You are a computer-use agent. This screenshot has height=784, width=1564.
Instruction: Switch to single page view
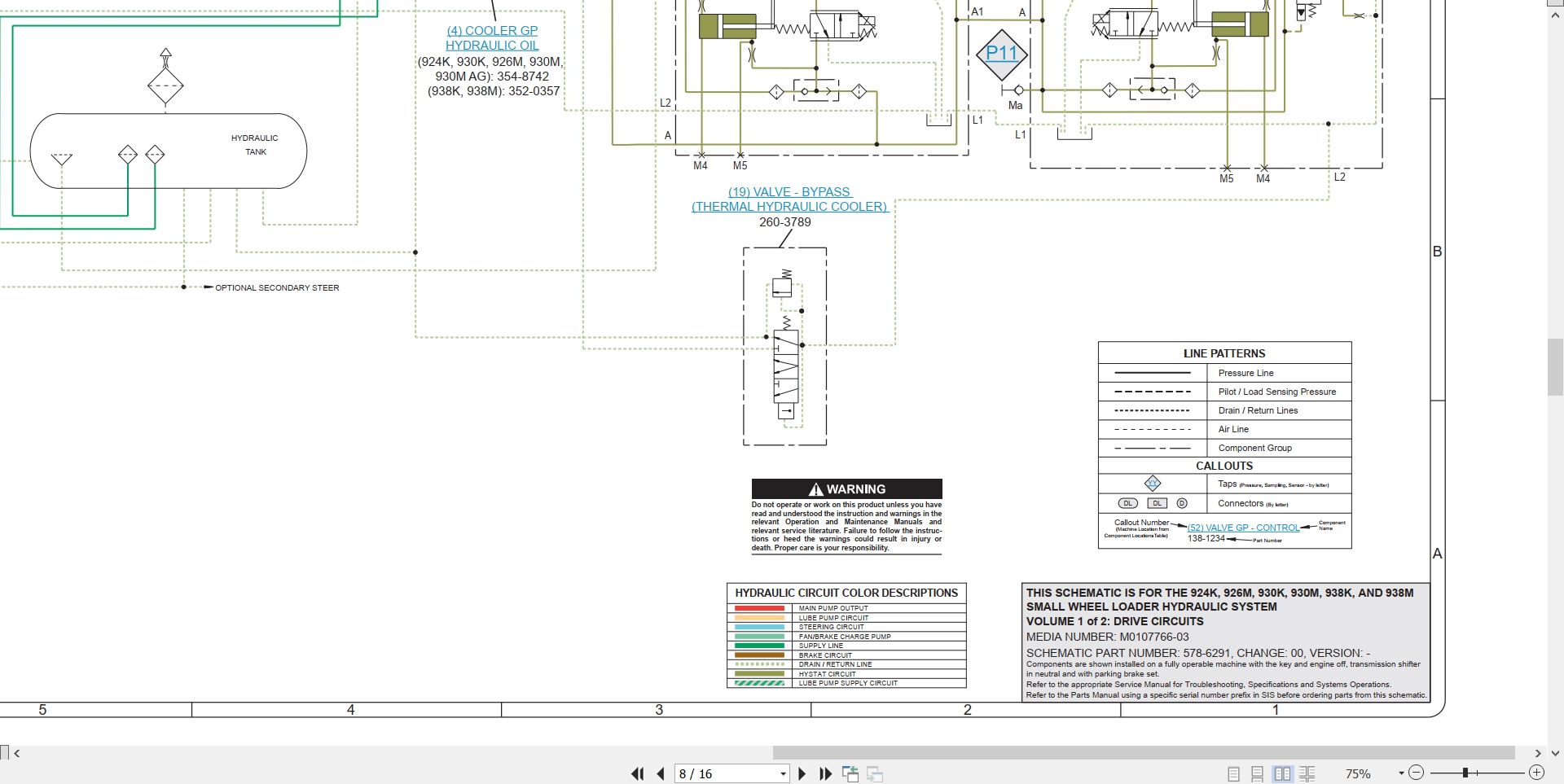[x=1233, y=773]
